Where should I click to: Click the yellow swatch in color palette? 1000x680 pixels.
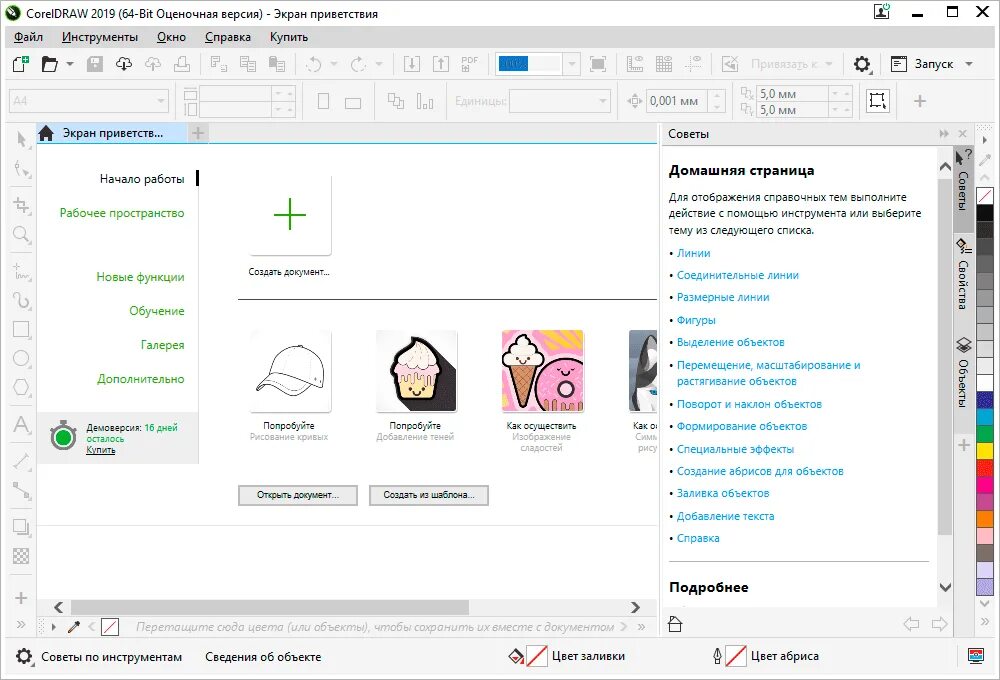coord(985,450)
